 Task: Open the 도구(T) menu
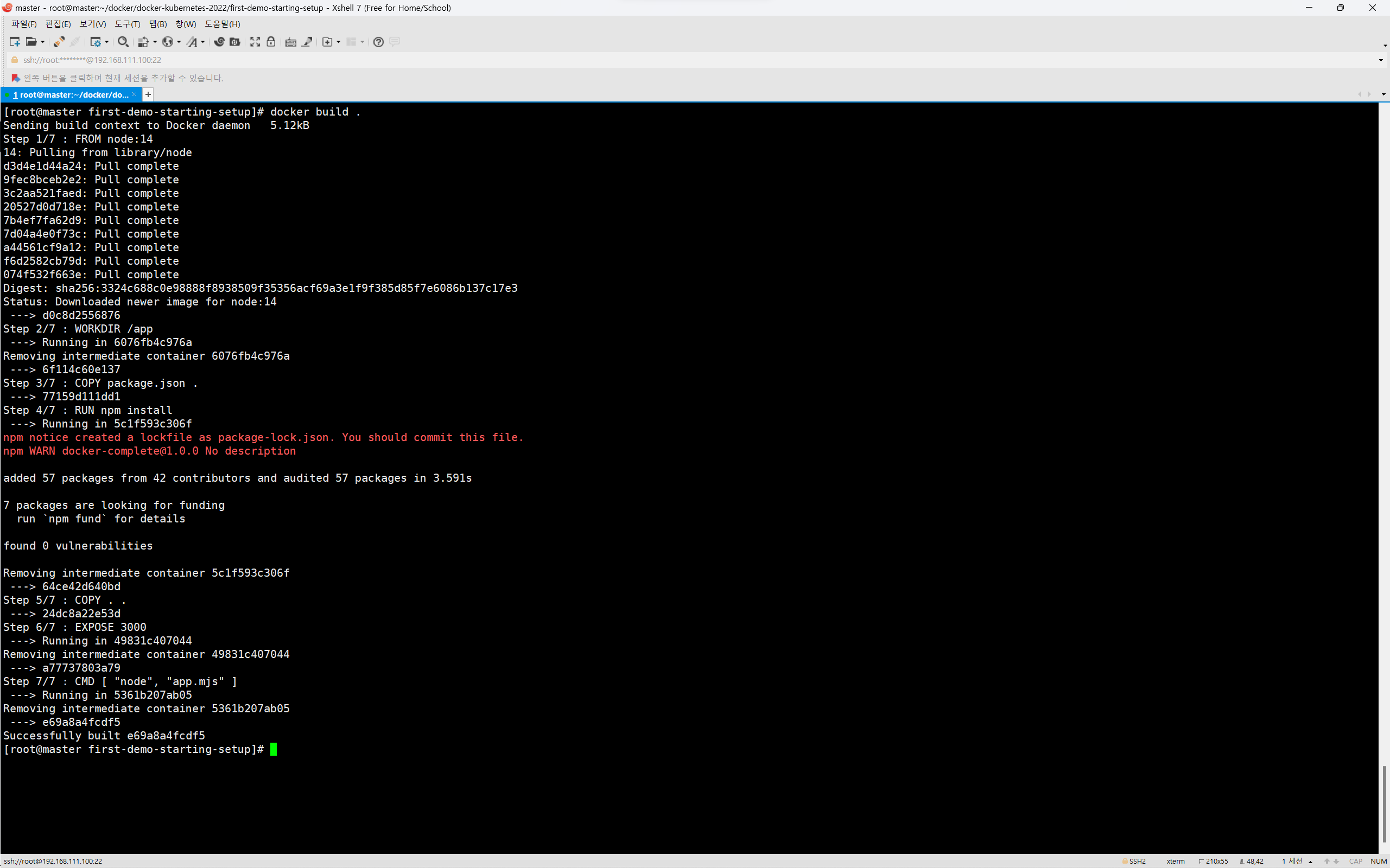coord(127,24)
